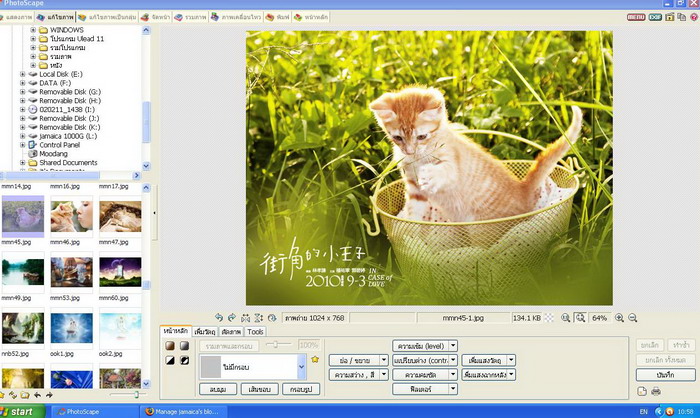
Task: Open arbitrary rotation tool icon
Action: click(x=272, y=318)
